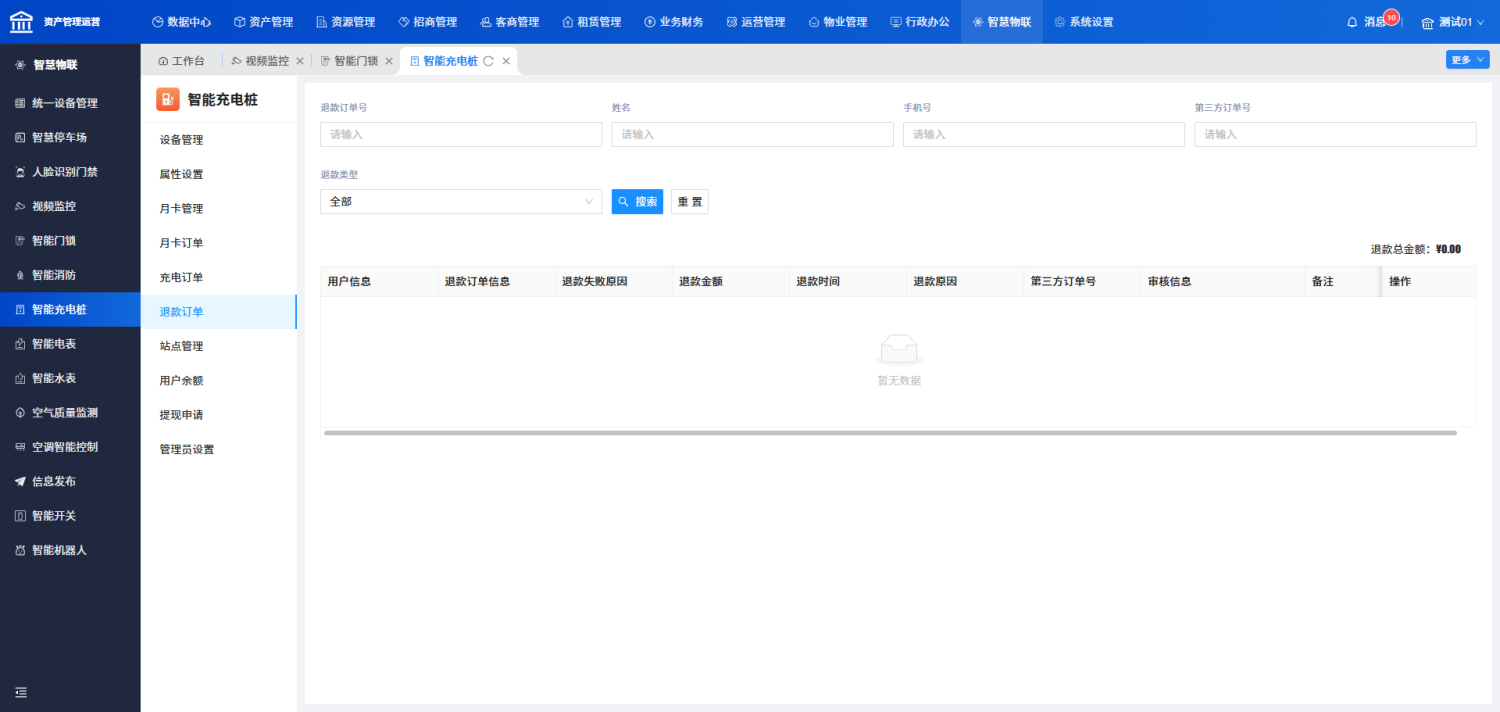The height and width of the screenshot is (712, 1500).
Task: Open 充电订单 submenu item
Action: click(219, 277)
